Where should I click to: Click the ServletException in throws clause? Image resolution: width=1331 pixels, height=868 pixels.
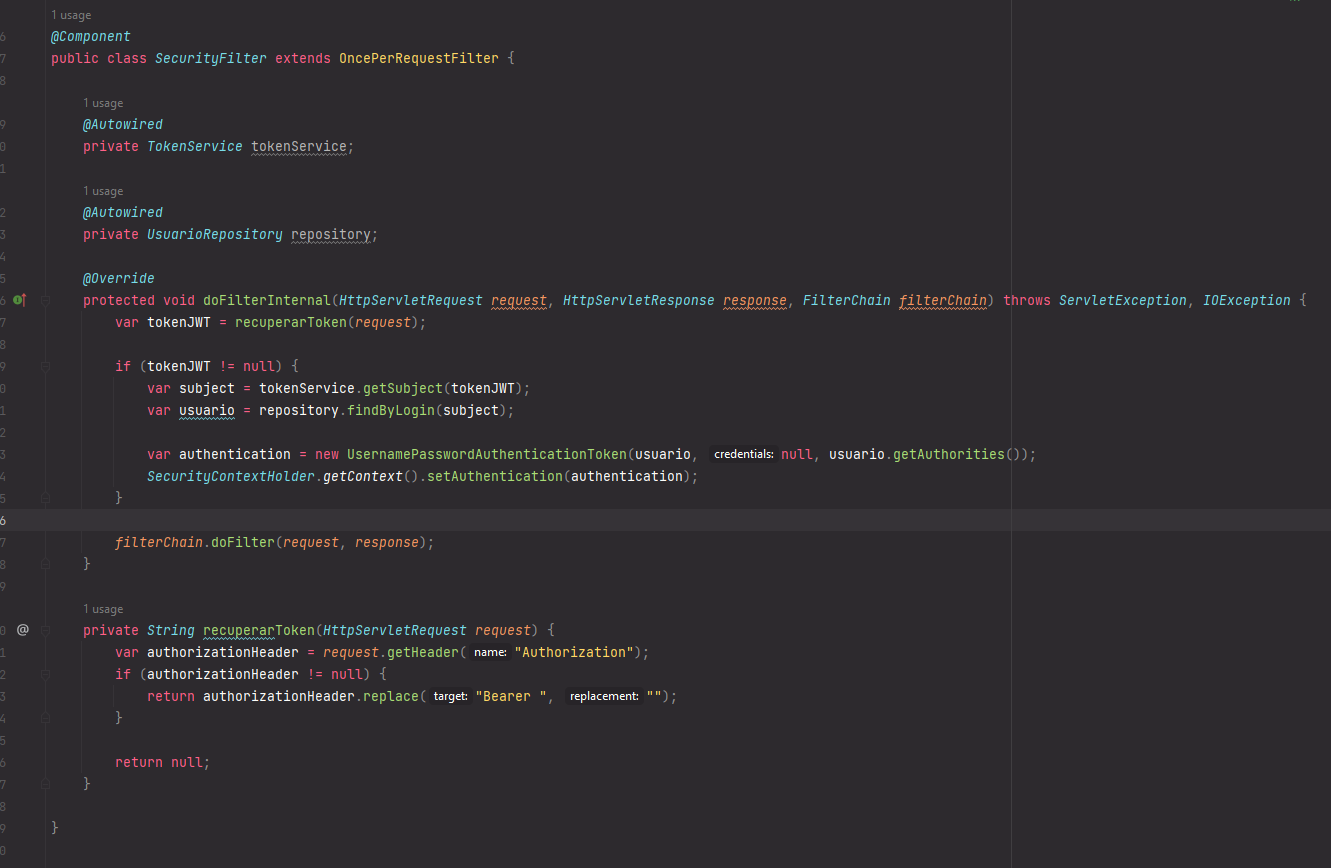coord(1123,300)
